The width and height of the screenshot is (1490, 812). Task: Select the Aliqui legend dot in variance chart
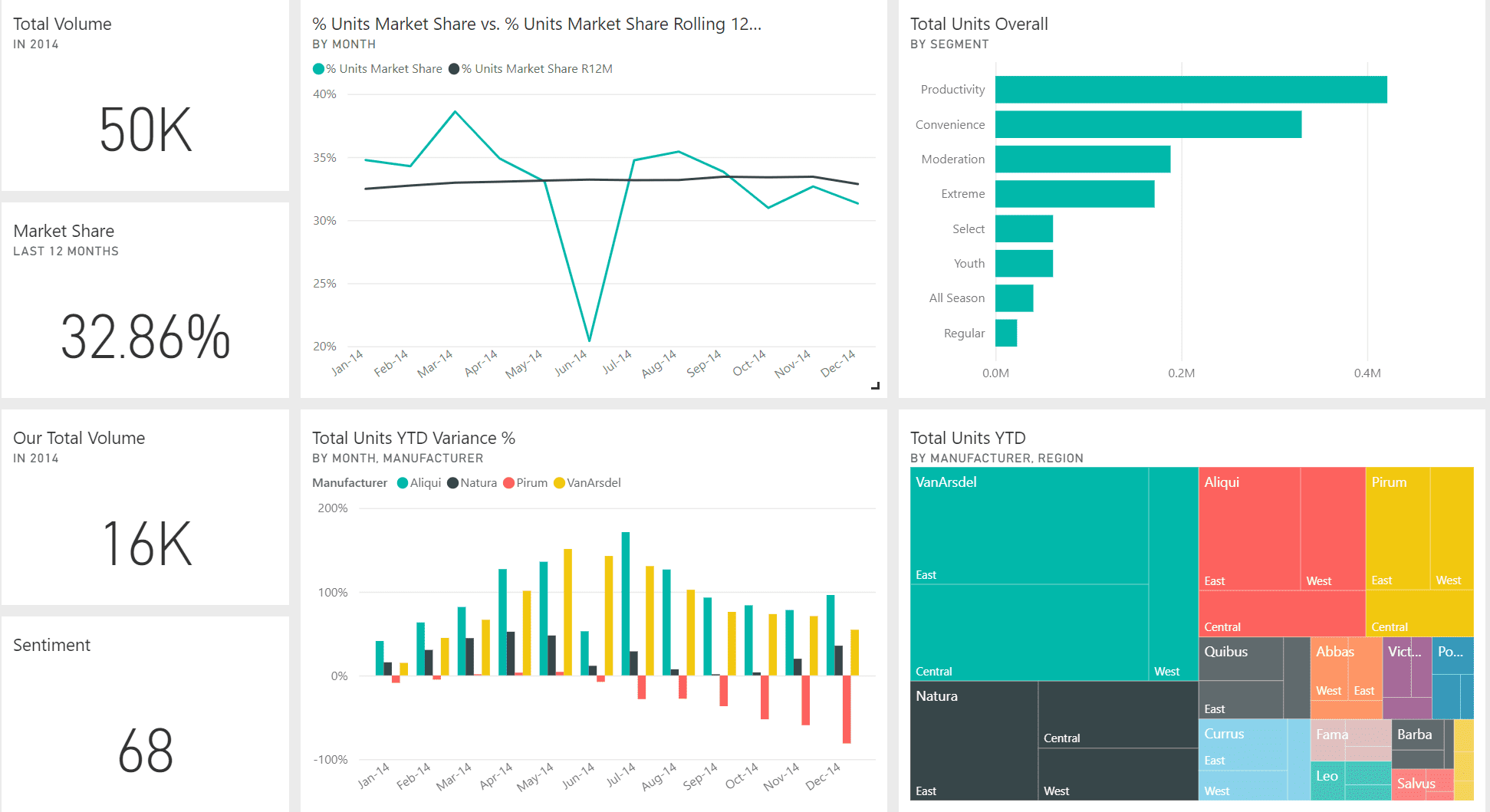403,483
